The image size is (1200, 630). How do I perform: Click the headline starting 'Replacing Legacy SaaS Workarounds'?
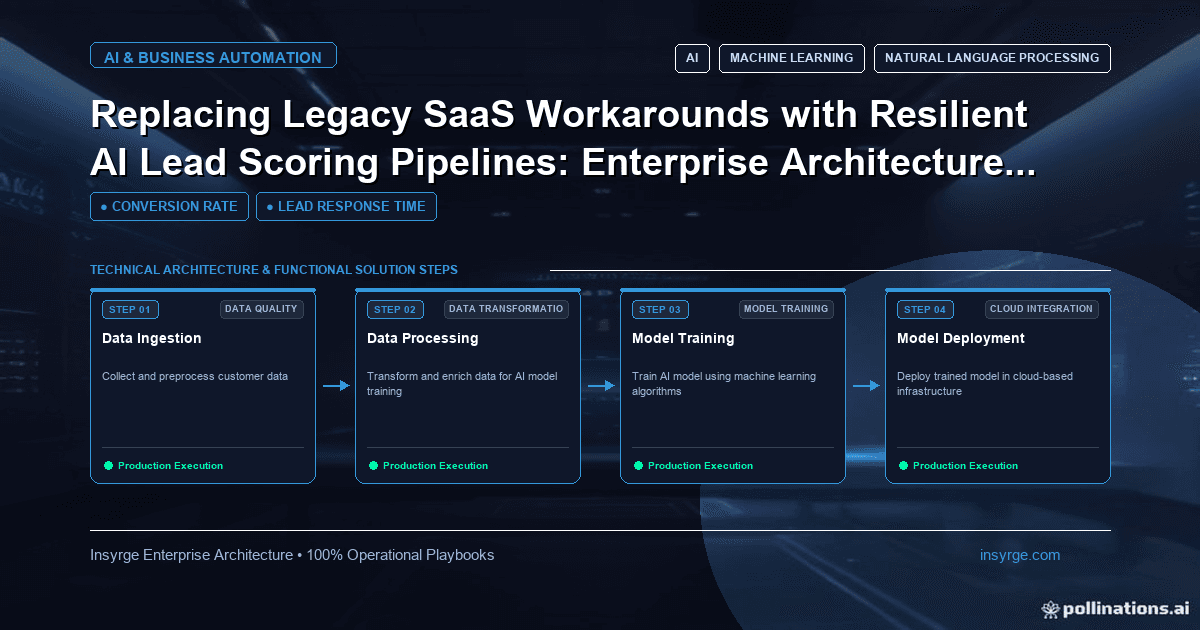(x=562, y=139)
